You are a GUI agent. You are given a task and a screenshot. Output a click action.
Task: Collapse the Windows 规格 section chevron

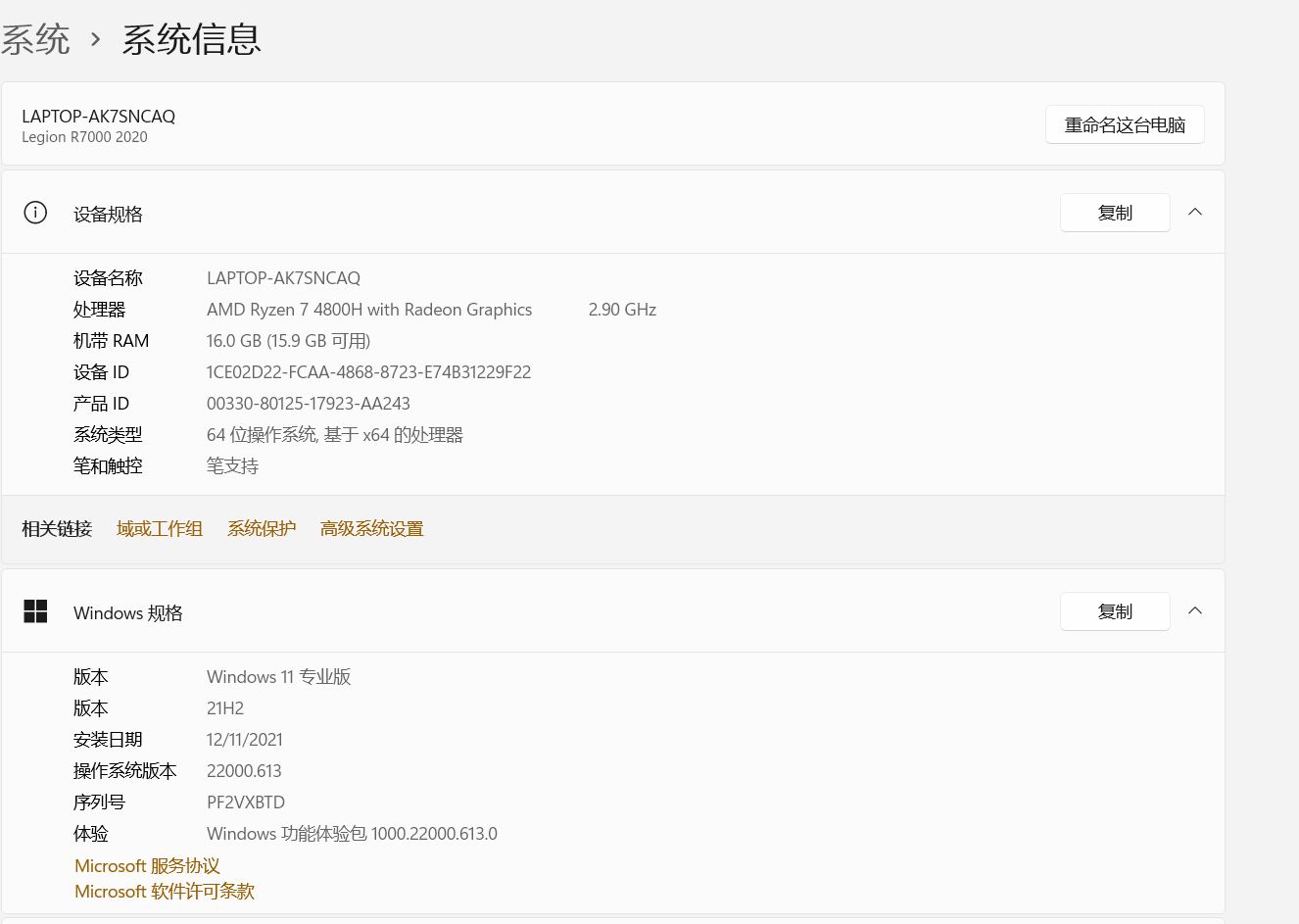coord(1195,610)
